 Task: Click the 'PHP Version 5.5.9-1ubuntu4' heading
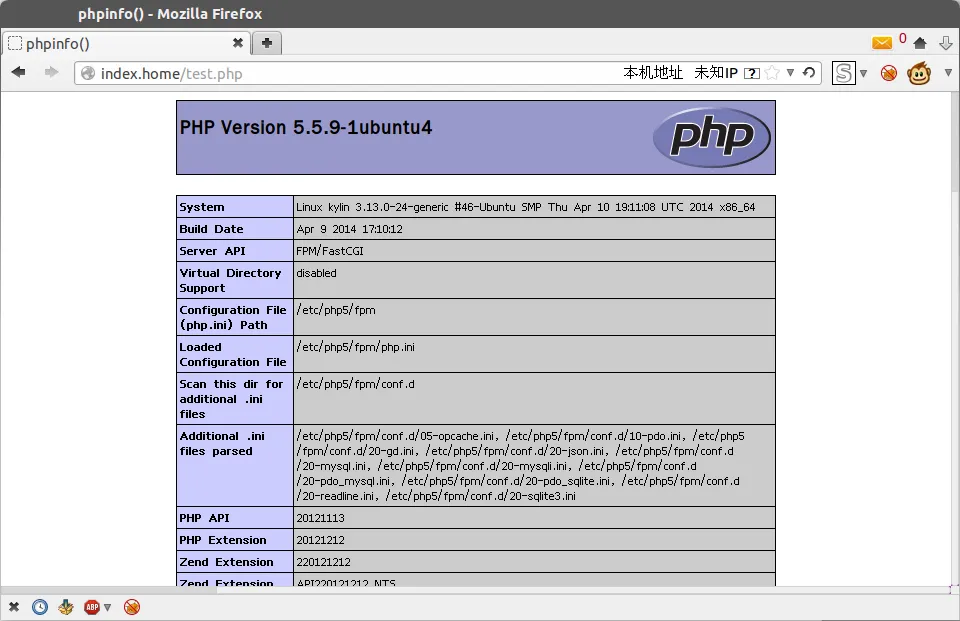point(306,127)
